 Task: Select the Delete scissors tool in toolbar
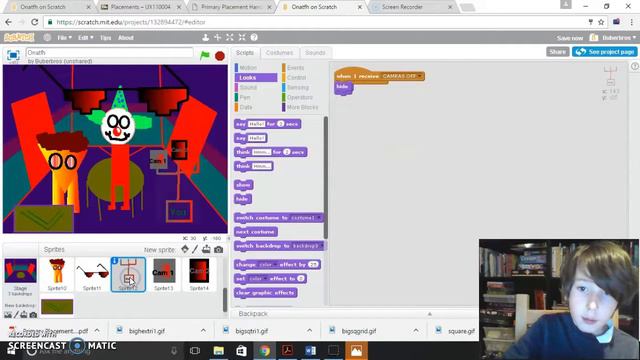(x=218, y=38)
